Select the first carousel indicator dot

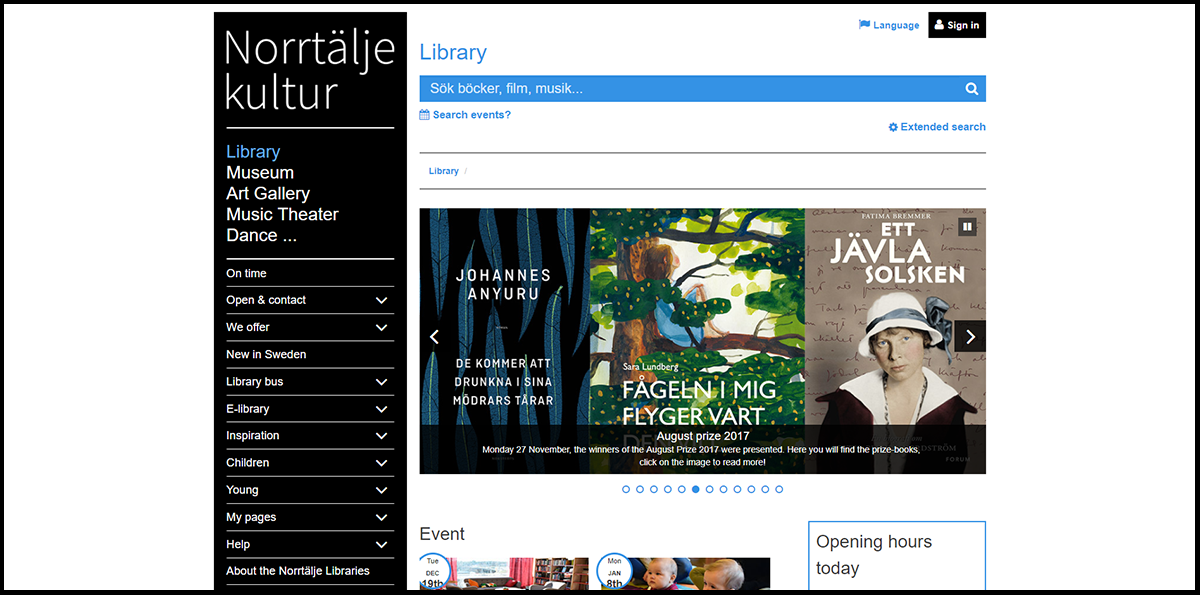pyautogui.click(x=626, y=489)
